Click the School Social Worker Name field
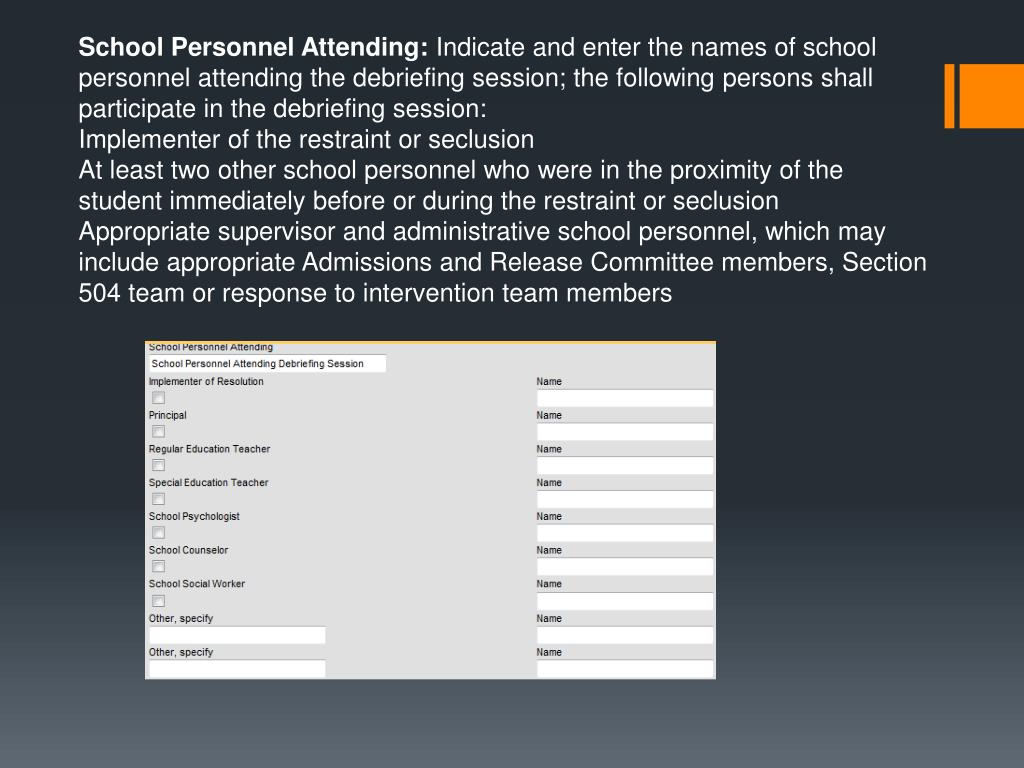This screenshot has height=768, width=1024. (625, 601)
